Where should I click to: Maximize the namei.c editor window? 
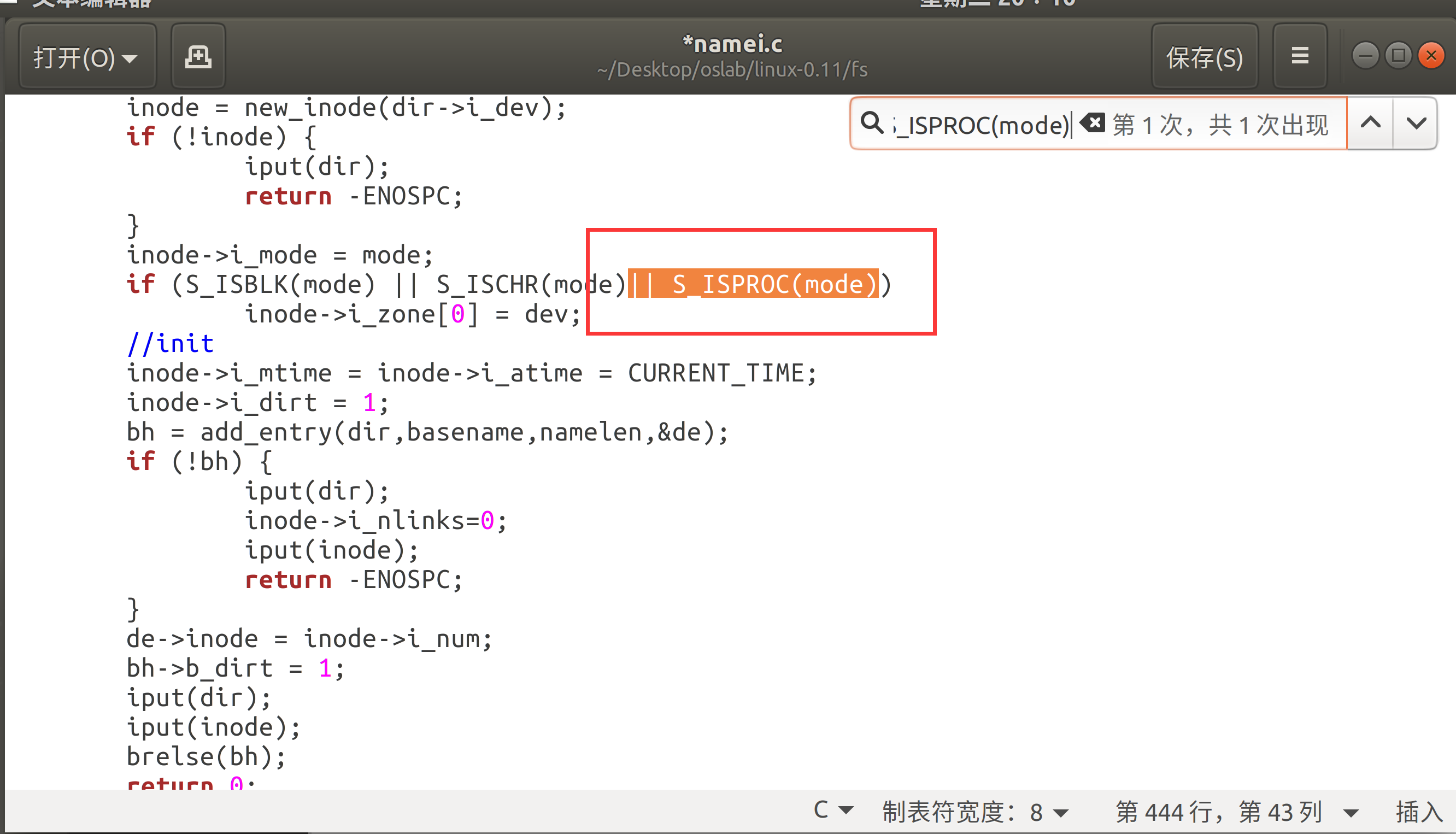[x=1398, y=56]
